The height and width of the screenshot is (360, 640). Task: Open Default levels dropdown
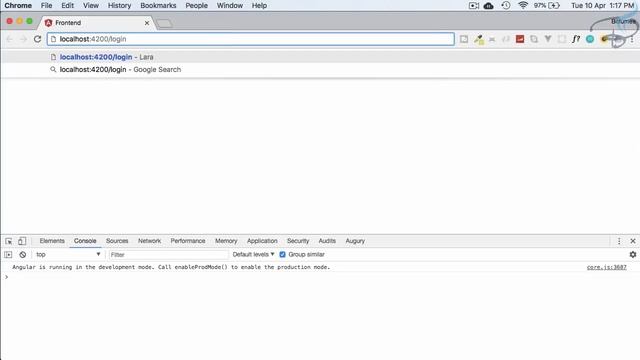point(253,254)
